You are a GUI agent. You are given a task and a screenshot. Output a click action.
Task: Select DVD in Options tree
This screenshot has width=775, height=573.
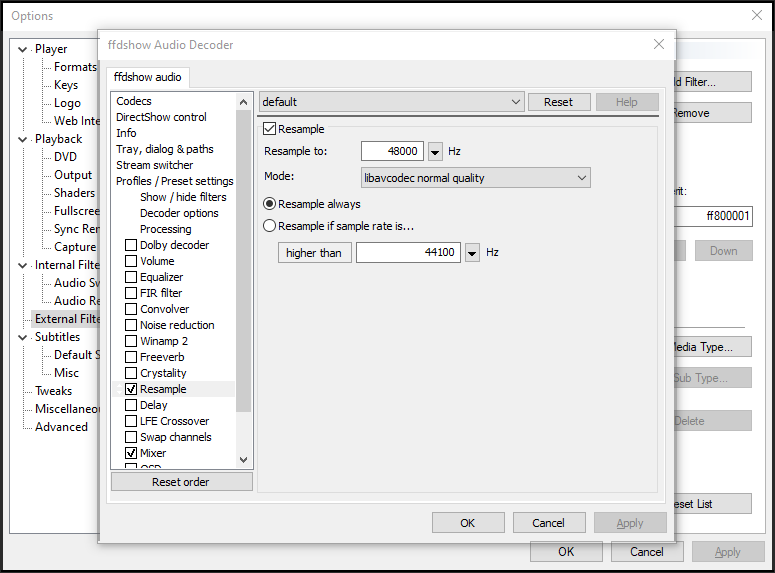(65, 157)
